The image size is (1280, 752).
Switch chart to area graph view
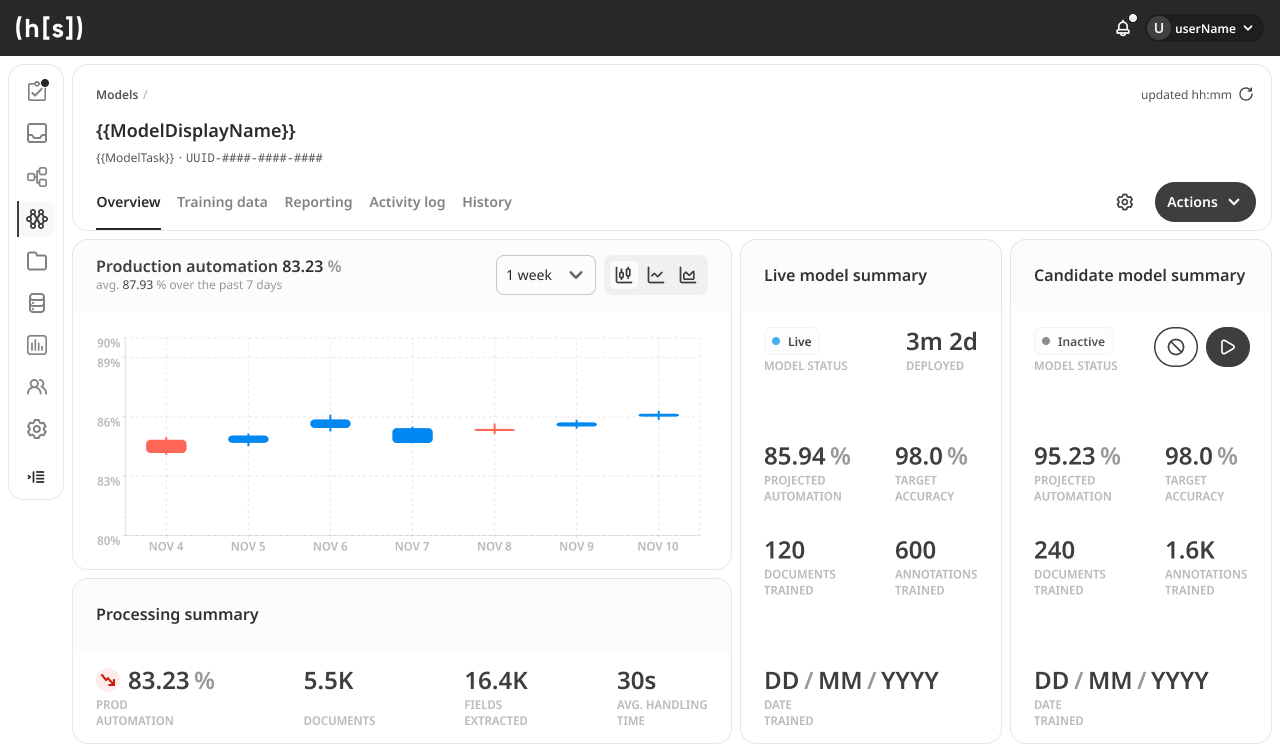point(688,275)
